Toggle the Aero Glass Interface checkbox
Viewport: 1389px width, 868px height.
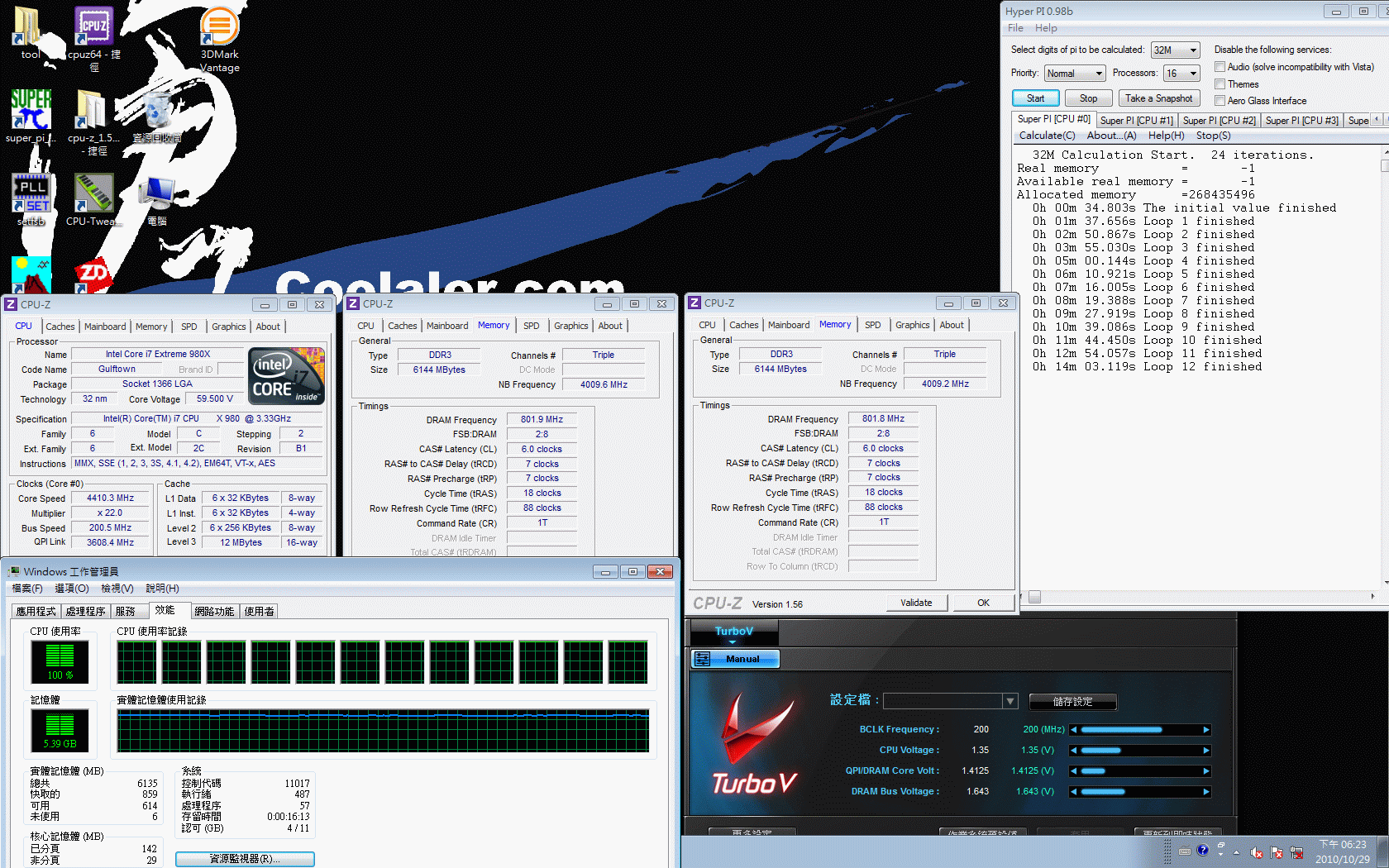pos(1220,101)
